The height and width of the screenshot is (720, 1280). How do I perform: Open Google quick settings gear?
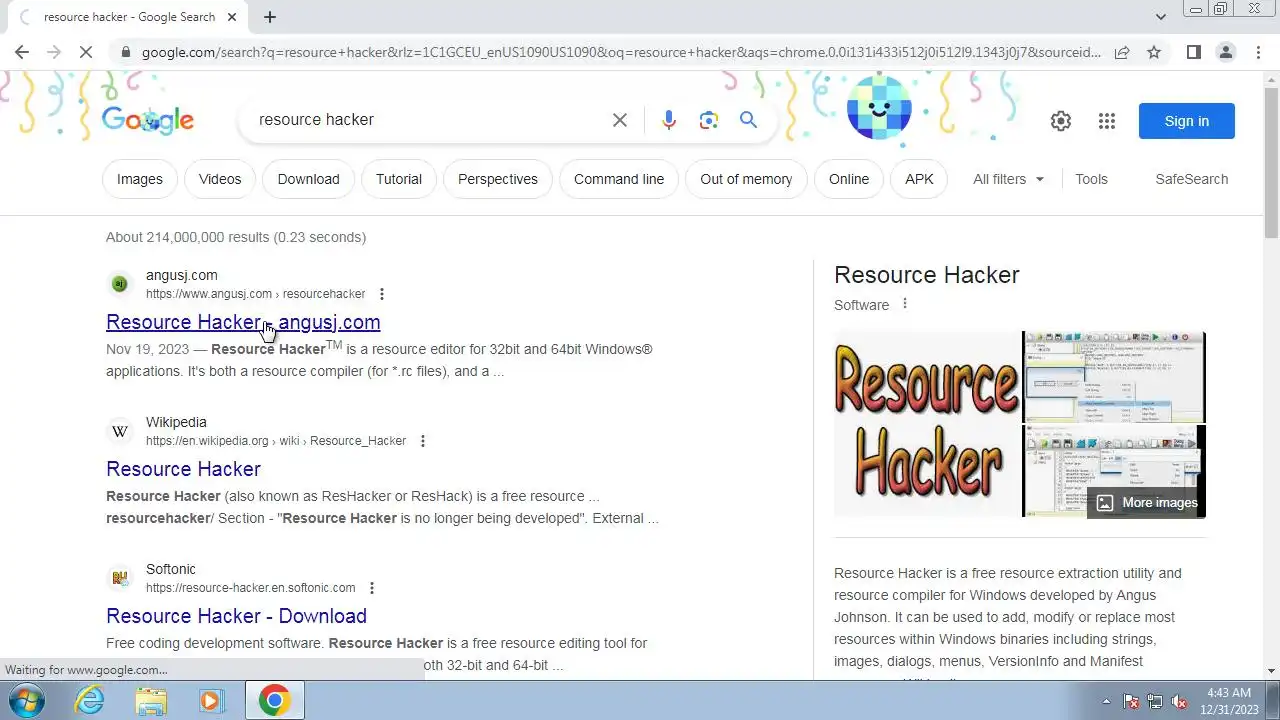point(1061,121)
